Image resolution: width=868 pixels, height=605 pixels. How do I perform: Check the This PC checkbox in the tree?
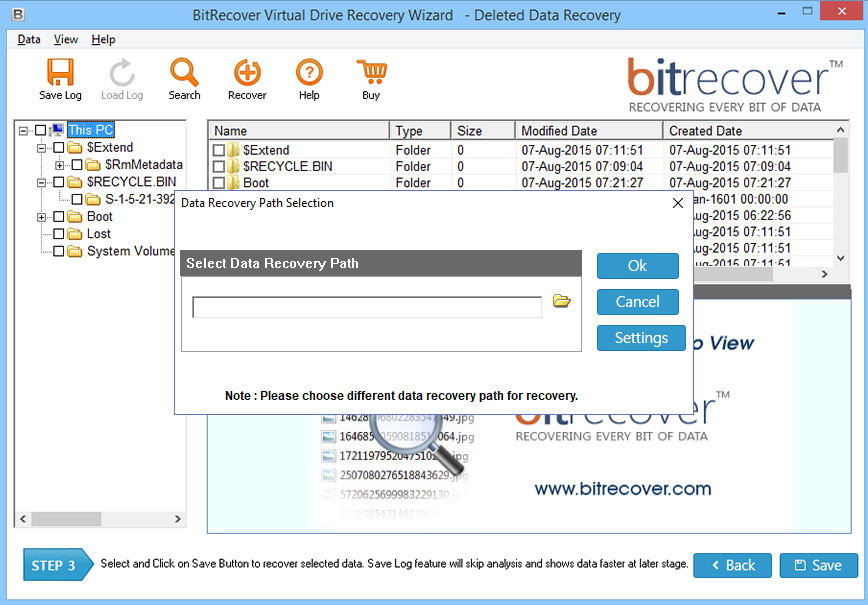click(40, 130)
